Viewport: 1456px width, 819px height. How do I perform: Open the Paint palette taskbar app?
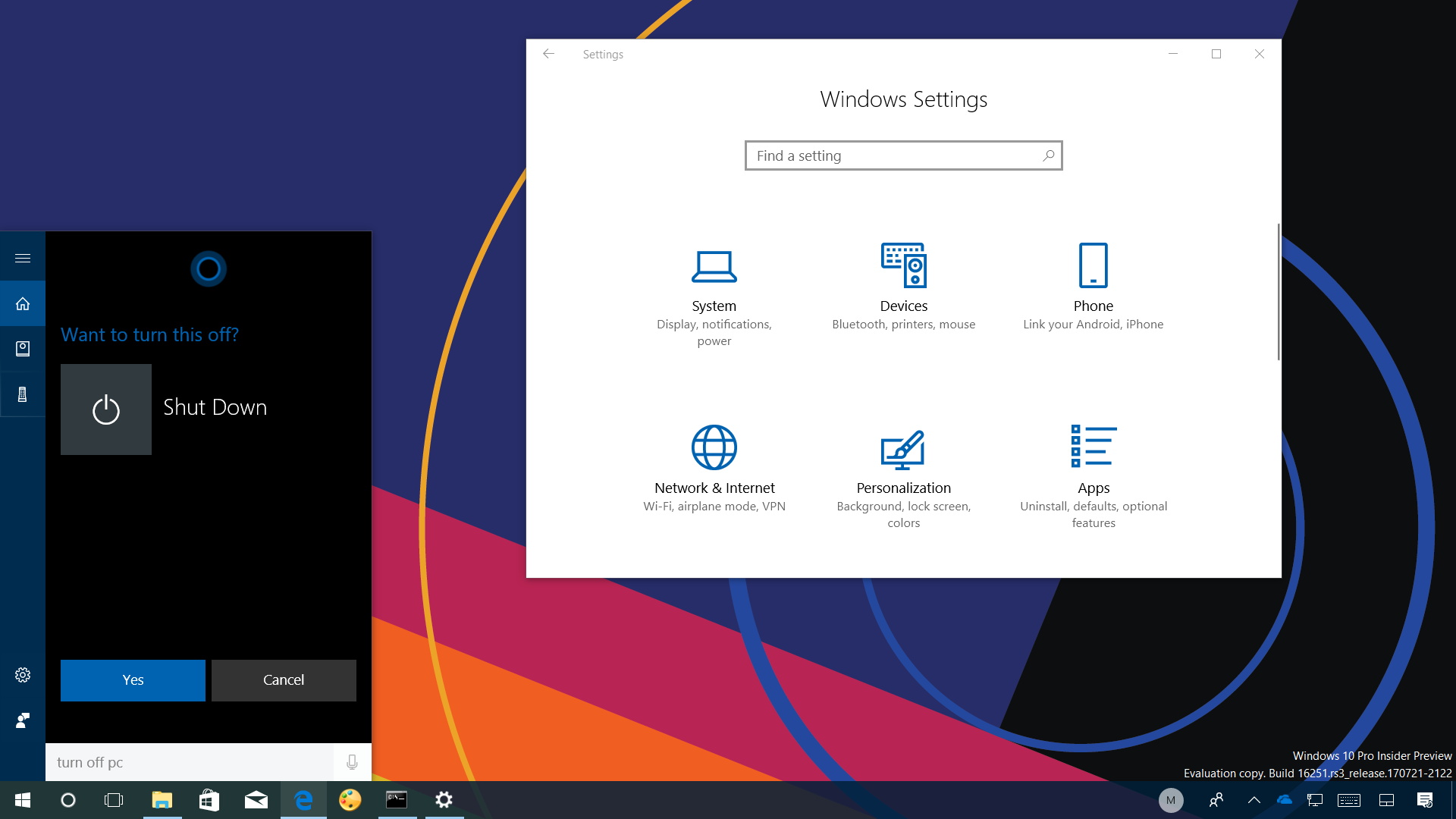[350, 800]
